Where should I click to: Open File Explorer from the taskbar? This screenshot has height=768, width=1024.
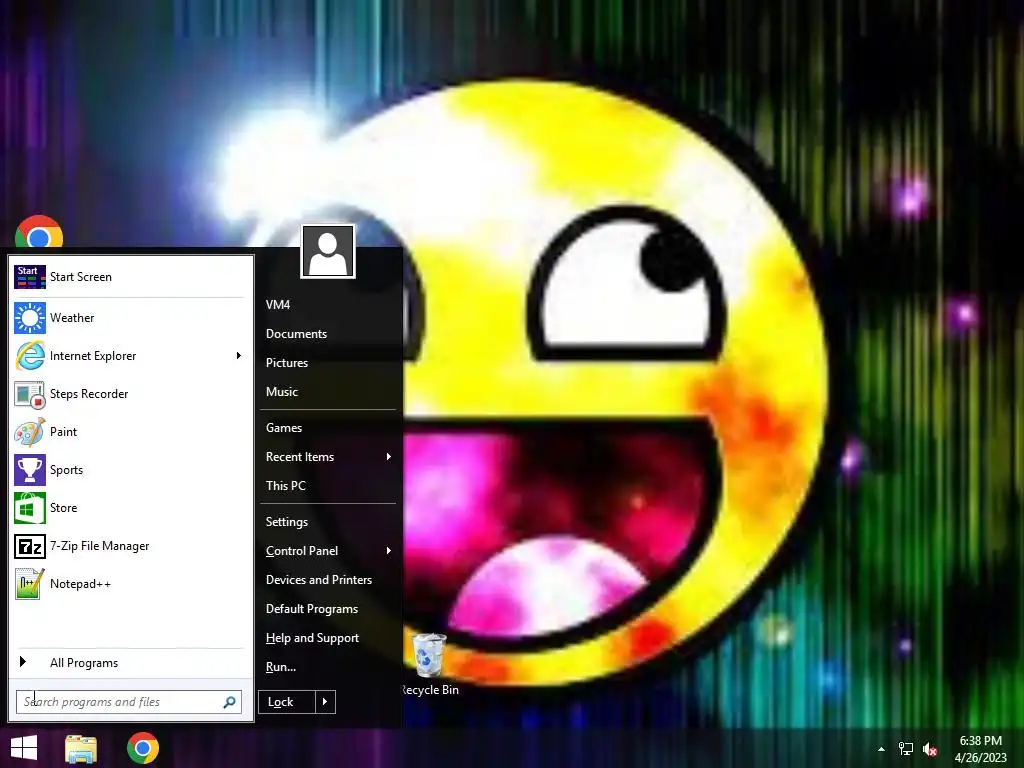81,748
